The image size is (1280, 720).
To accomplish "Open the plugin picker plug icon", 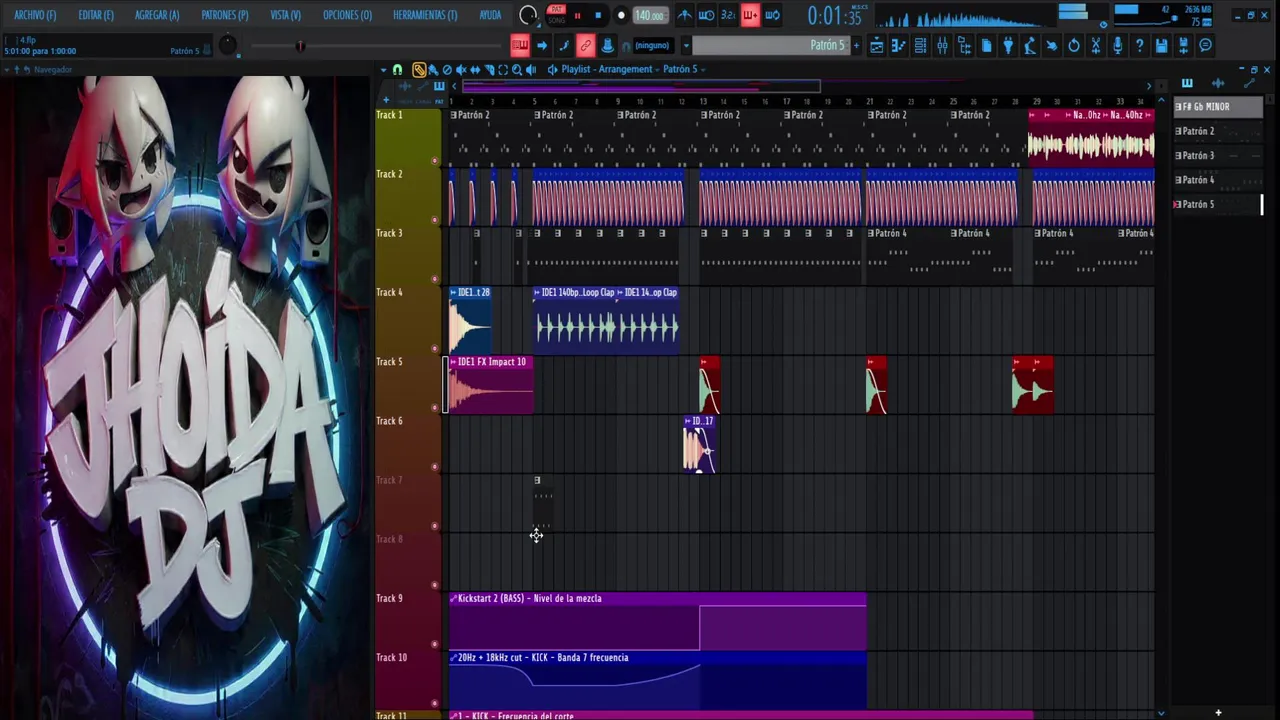I will 1008,45.
